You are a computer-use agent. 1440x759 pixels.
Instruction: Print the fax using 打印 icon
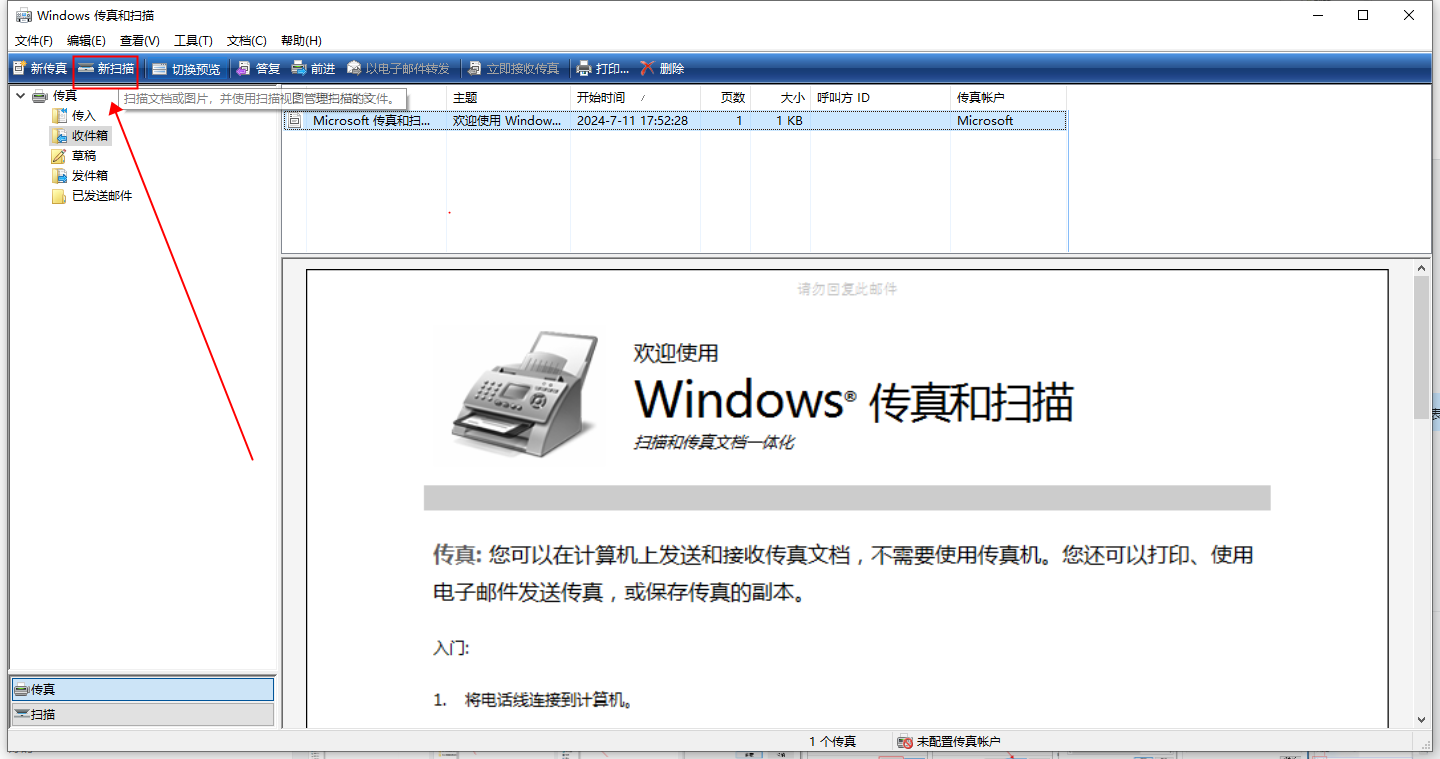pos(584,68)
